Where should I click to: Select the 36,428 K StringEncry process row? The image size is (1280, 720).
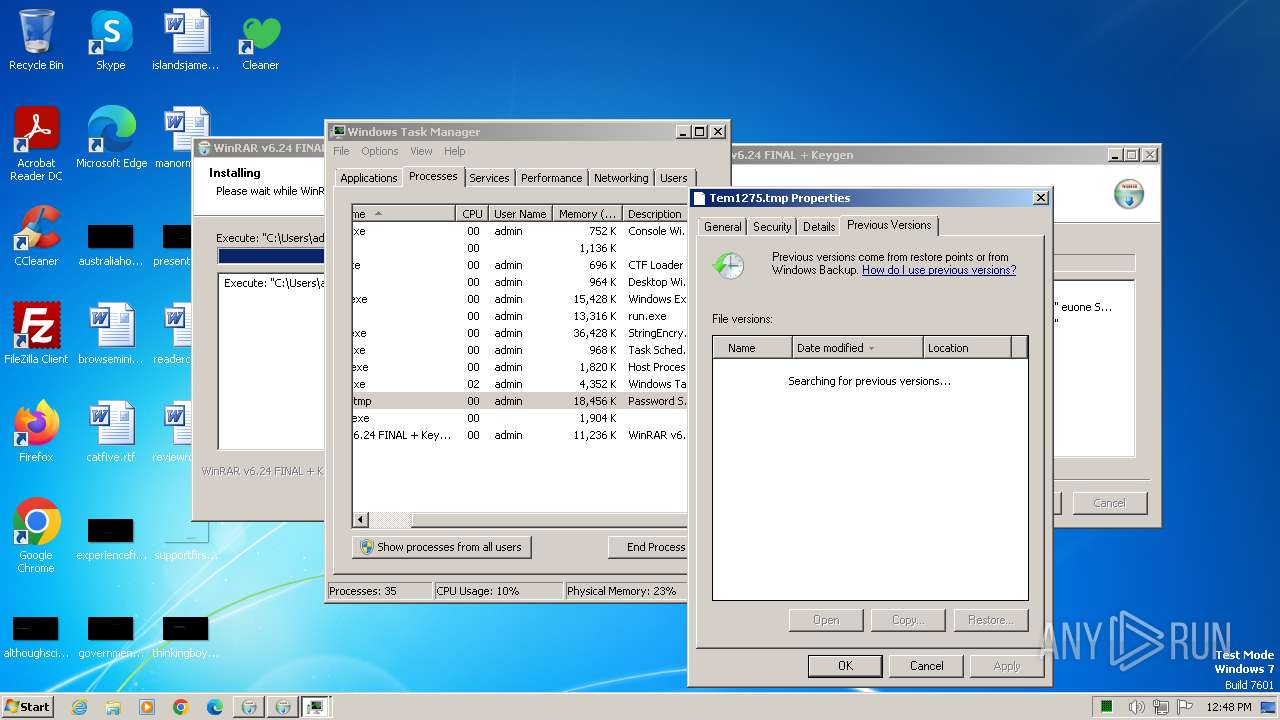(x=519, y=333)
